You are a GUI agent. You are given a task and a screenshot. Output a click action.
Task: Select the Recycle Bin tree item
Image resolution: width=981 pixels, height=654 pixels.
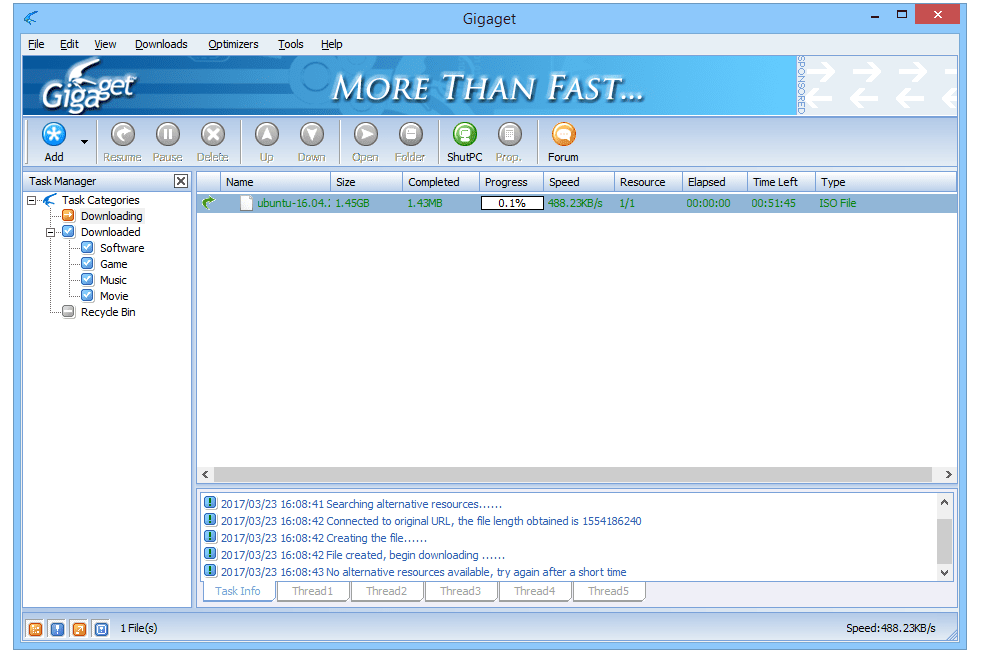[x=107, y=312]
